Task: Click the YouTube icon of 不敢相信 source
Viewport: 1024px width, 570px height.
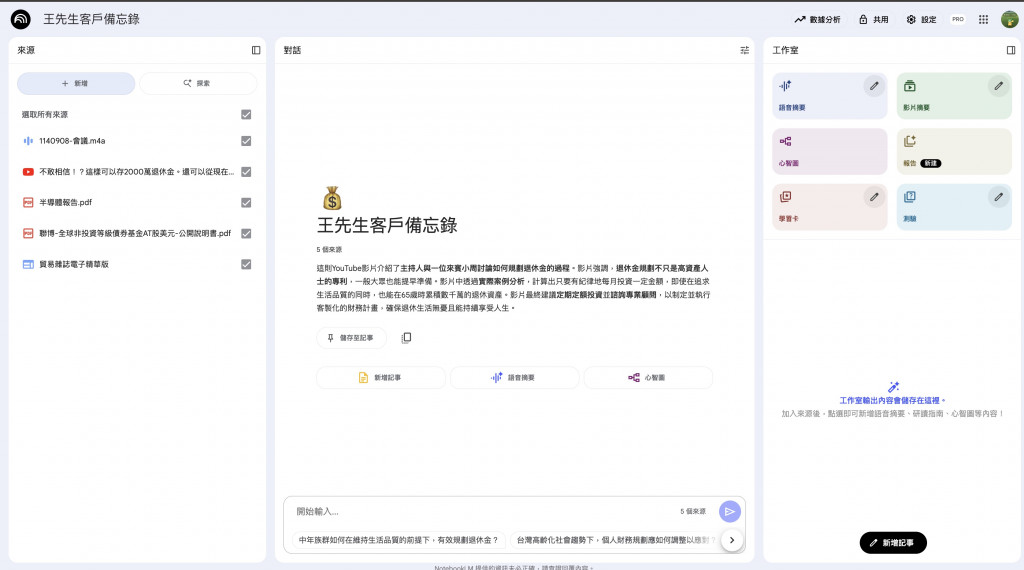Action: coord(28,172)
